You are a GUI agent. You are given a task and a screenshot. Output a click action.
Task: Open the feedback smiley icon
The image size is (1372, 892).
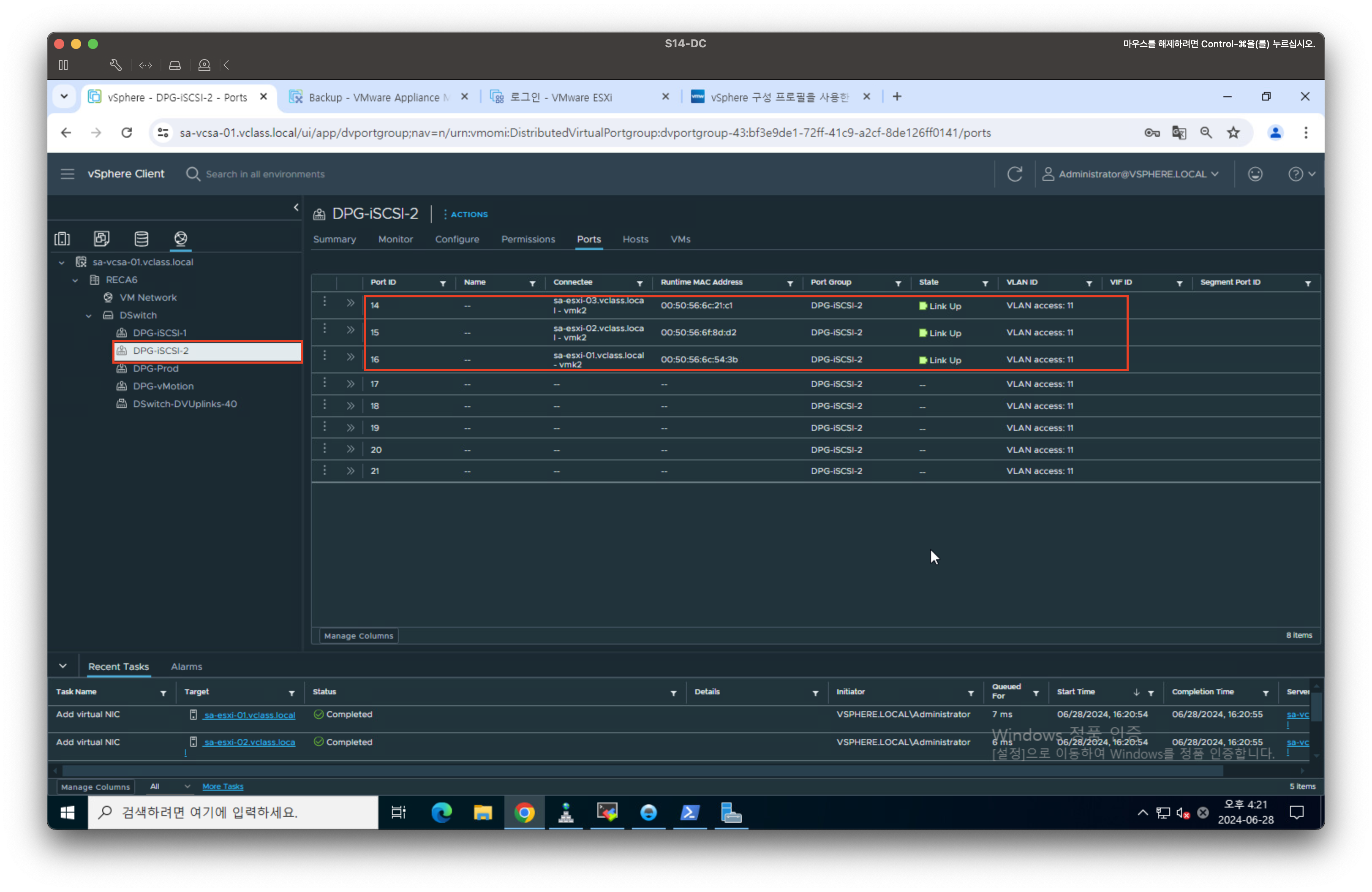[x=1255, y=174]
